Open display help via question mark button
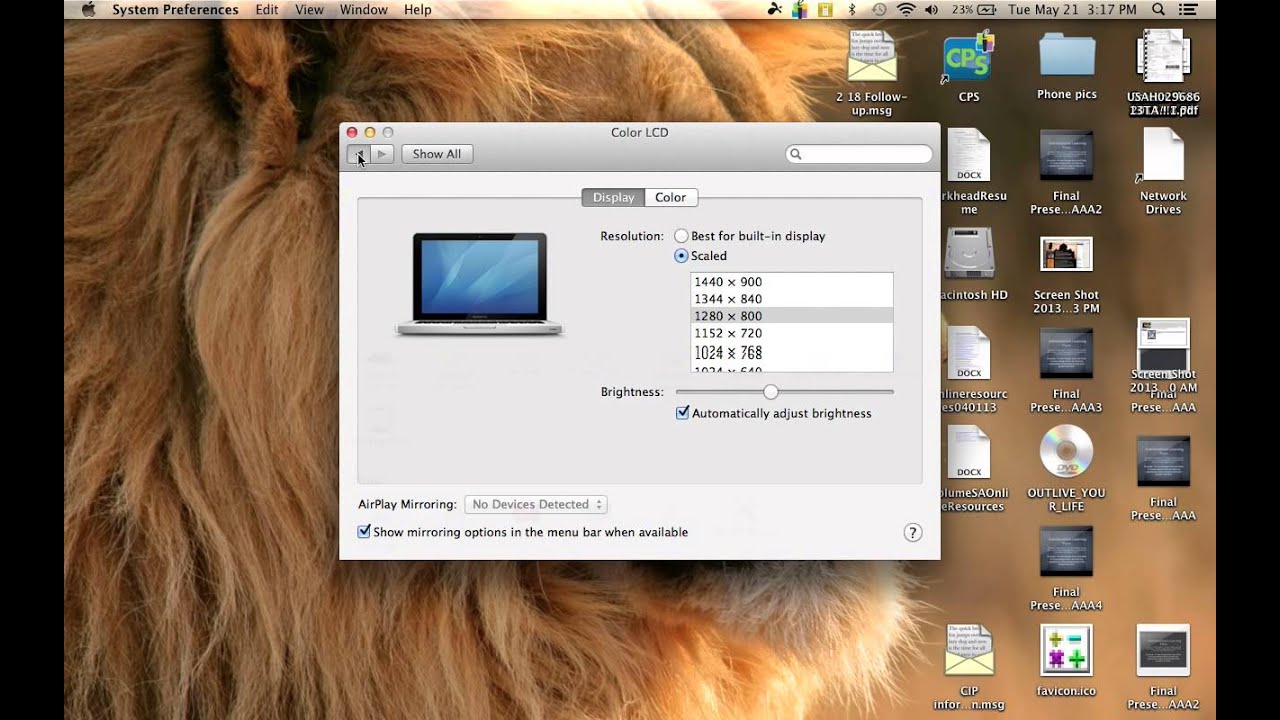The image size is (1280, 720). (x=913, y=533)
